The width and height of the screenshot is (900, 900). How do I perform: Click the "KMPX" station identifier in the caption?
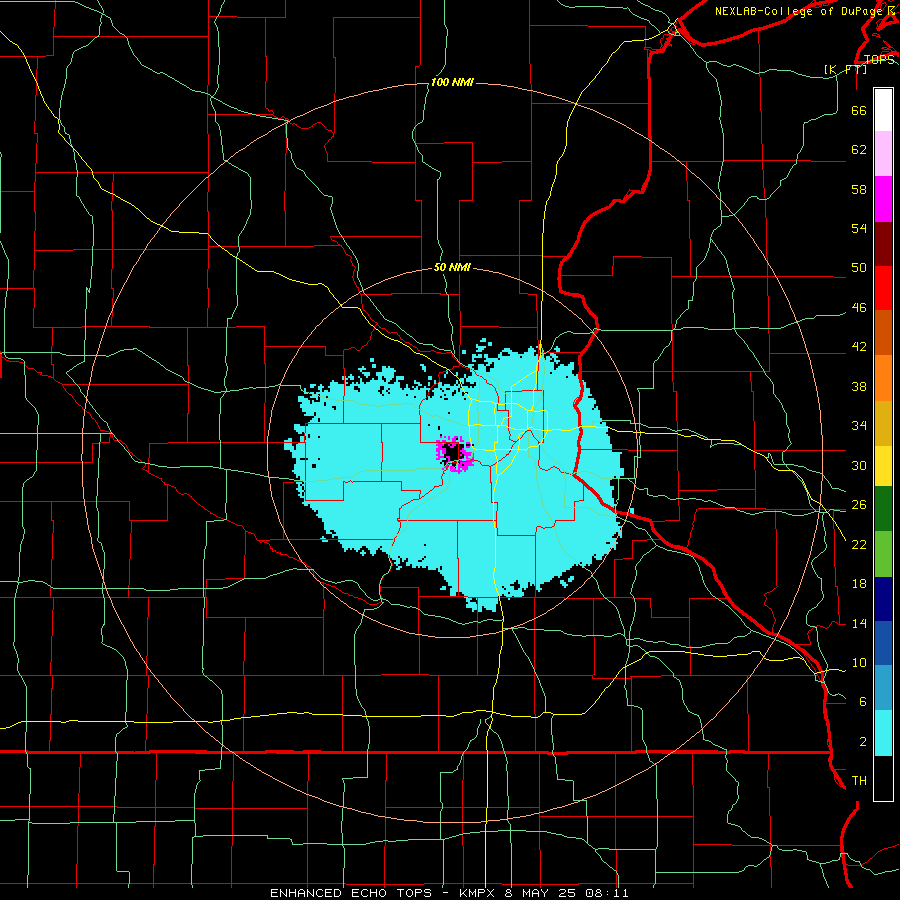[479, 893]
